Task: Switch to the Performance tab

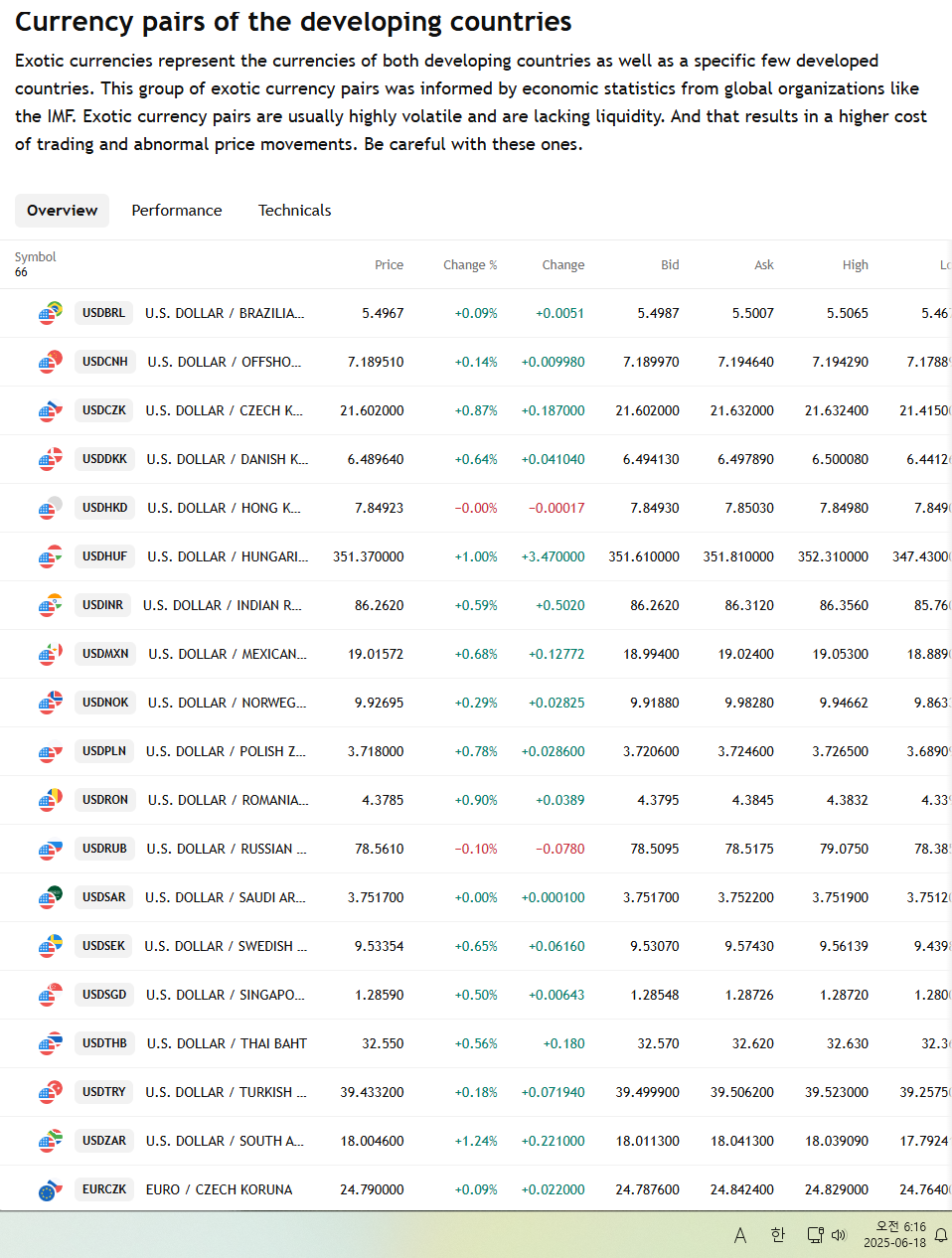Action: tap(177, 211)
